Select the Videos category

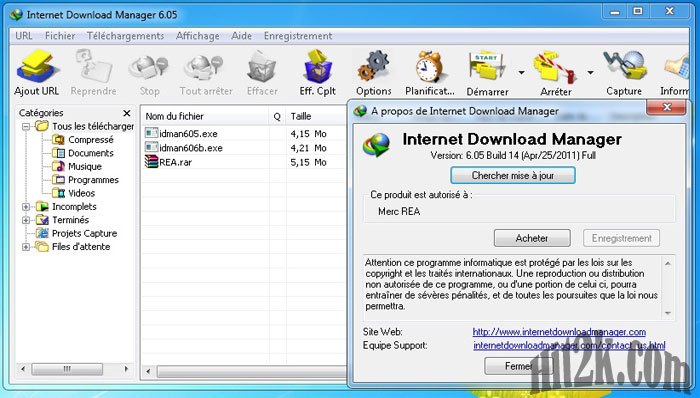pos(81,193)
